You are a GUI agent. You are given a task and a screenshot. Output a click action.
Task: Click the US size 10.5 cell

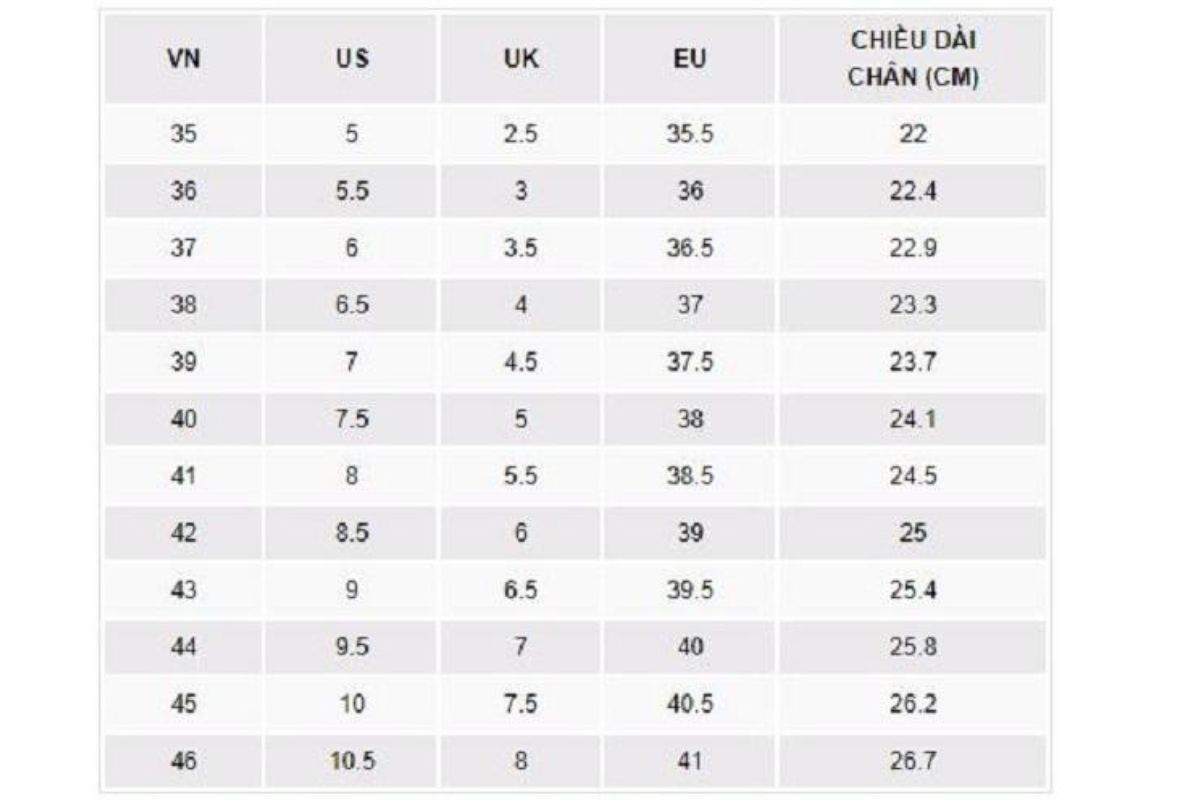351,761
